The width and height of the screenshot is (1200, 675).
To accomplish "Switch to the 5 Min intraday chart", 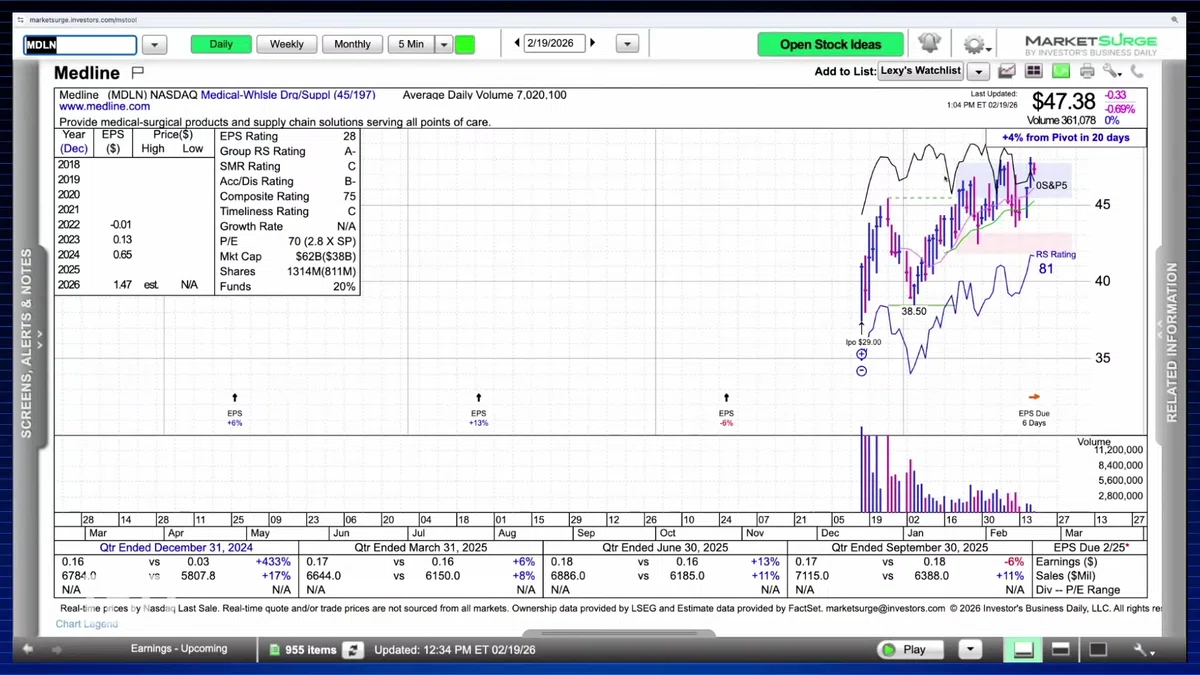I will (410, 44).
